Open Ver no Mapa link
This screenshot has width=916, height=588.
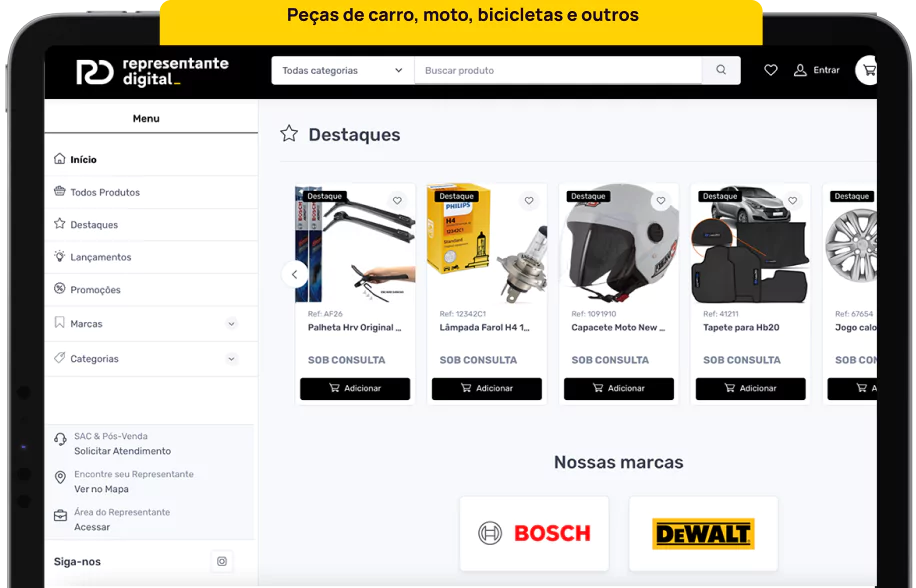point(101,489)
